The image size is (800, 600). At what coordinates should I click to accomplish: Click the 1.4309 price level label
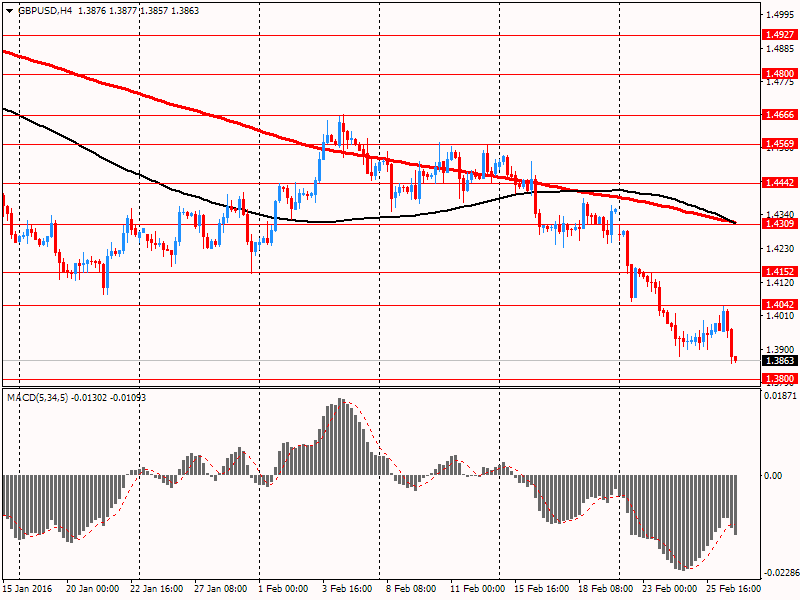[x=779, y=224]
